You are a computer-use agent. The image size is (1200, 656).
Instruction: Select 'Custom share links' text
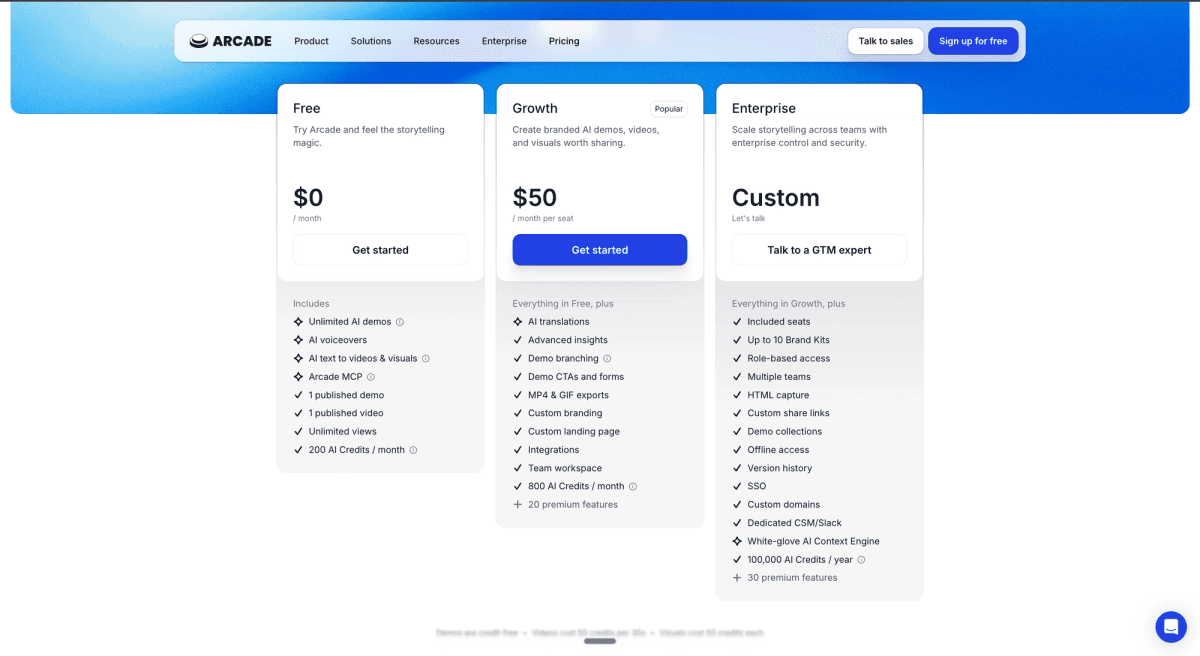coord(789,413)
